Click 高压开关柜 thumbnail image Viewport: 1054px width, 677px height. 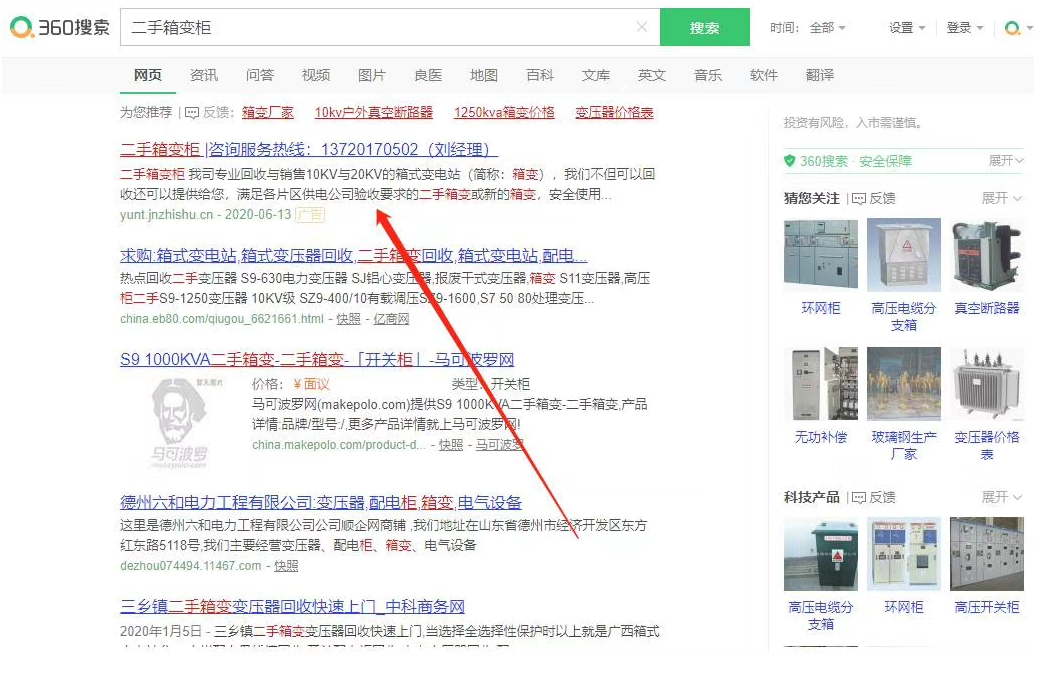987,554
